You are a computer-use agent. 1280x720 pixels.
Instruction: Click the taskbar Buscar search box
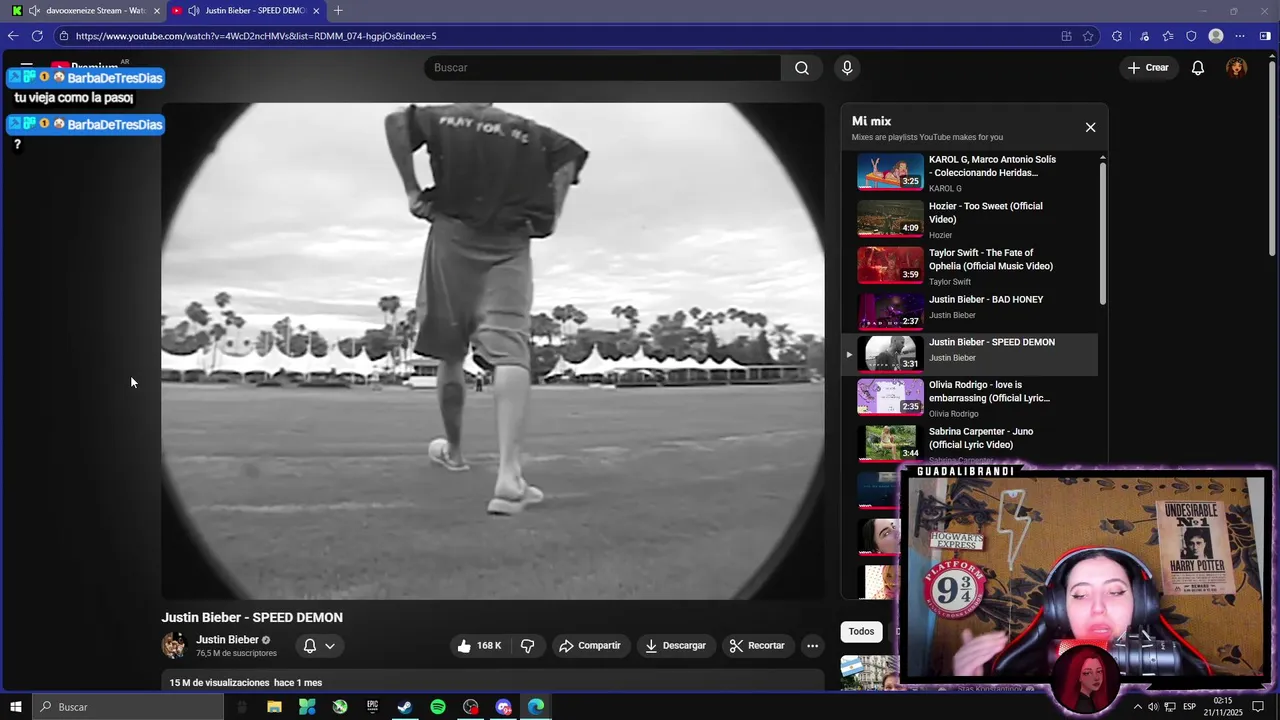pos(130,707)
